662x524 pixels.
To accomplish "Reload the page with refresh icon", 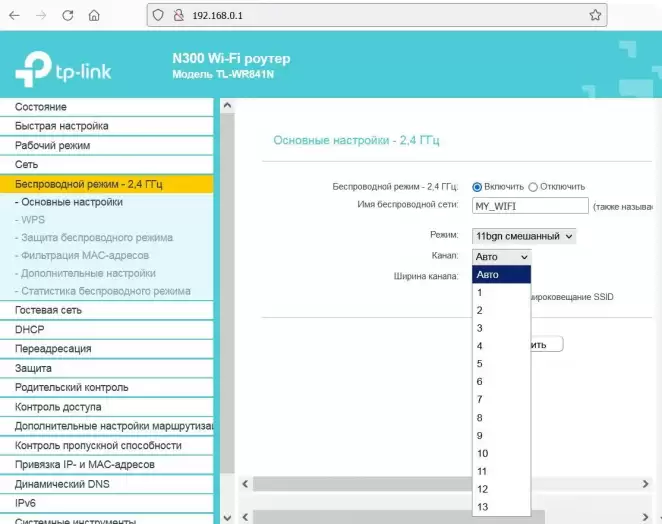I will pyautogui.click(x=67, y=15).
